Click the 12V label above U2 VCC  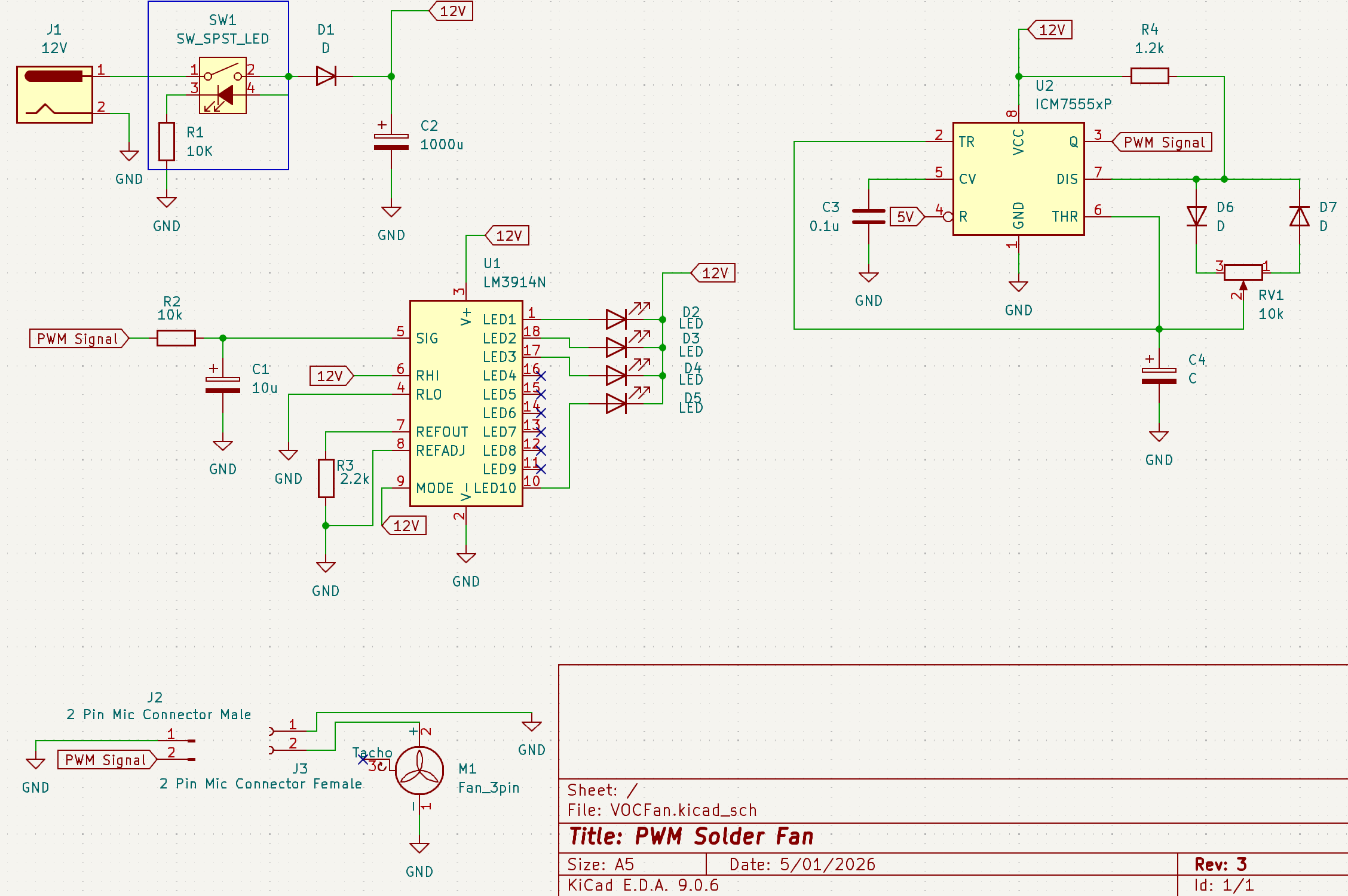point(1050,30)
